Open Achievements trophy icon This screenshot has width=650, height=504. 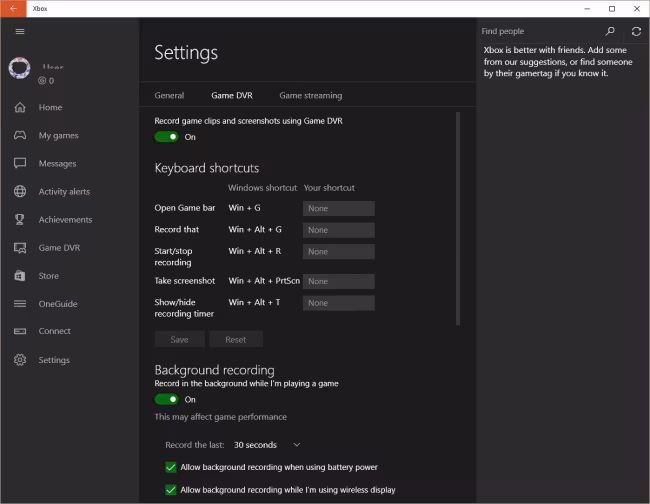[x=20, y=219]
